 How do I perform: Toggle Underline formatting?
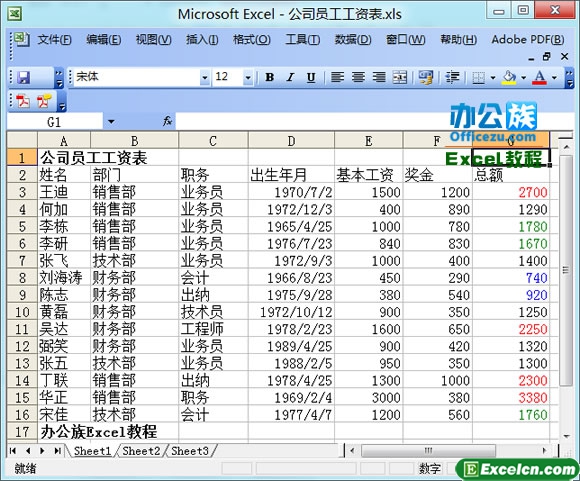coord(311,77)
